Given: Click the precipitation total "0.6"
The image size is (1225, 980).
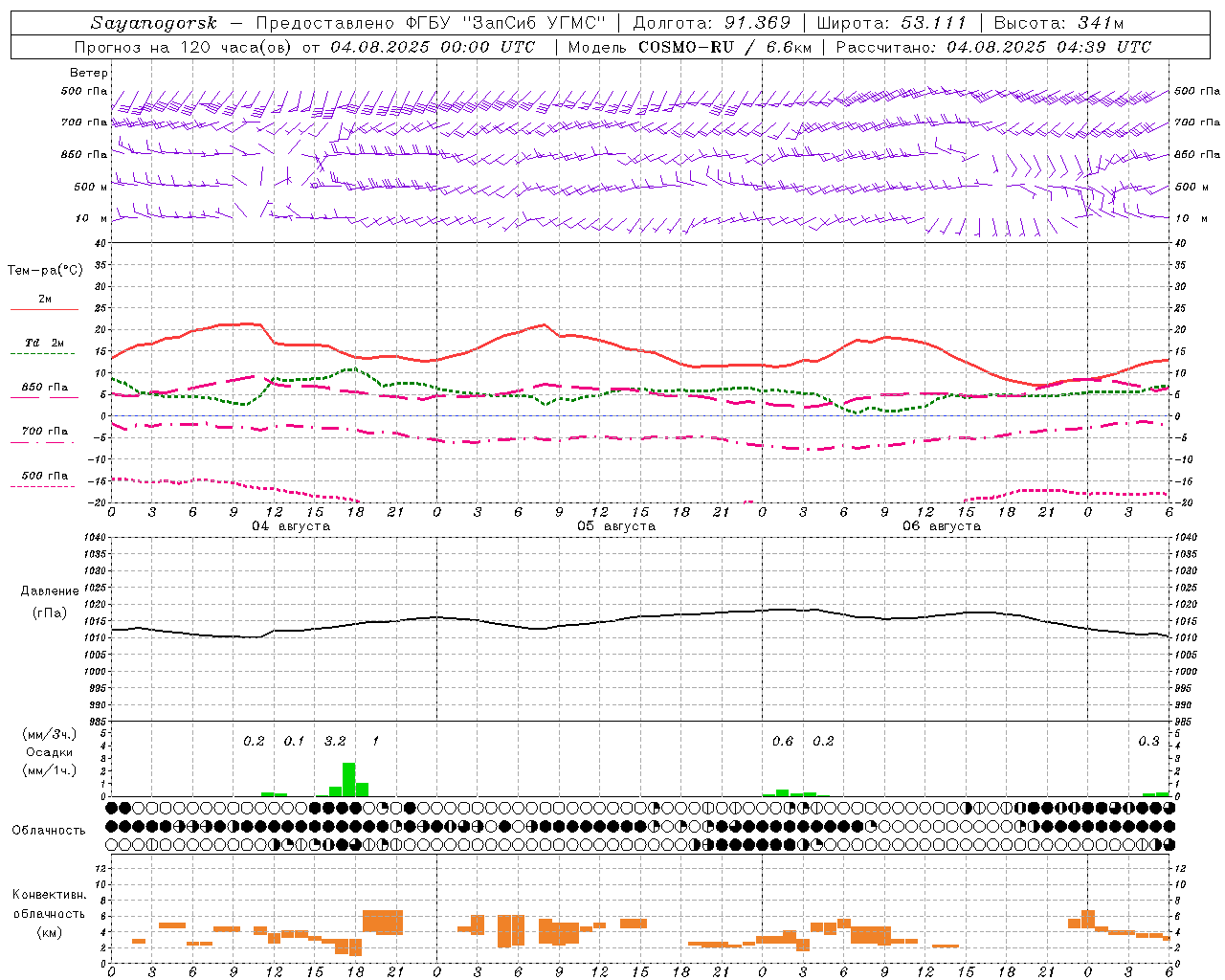Looking at the screenshot, I should [x=783, y=742].
